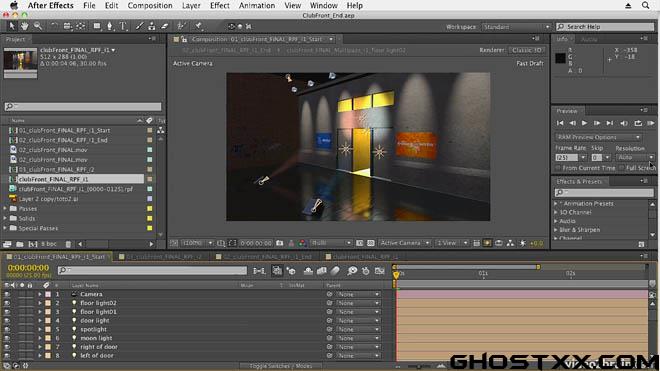Select the Pen tool
The height and width of the screenshot is (371, 660).
point(110,26)
